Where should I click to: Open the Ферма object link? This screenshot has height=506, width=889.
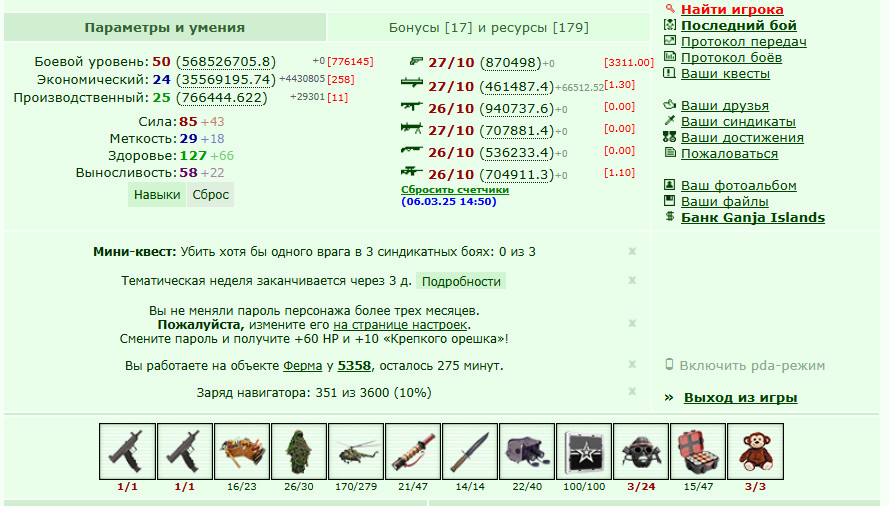pyautogui.click(x=302, y=366)
